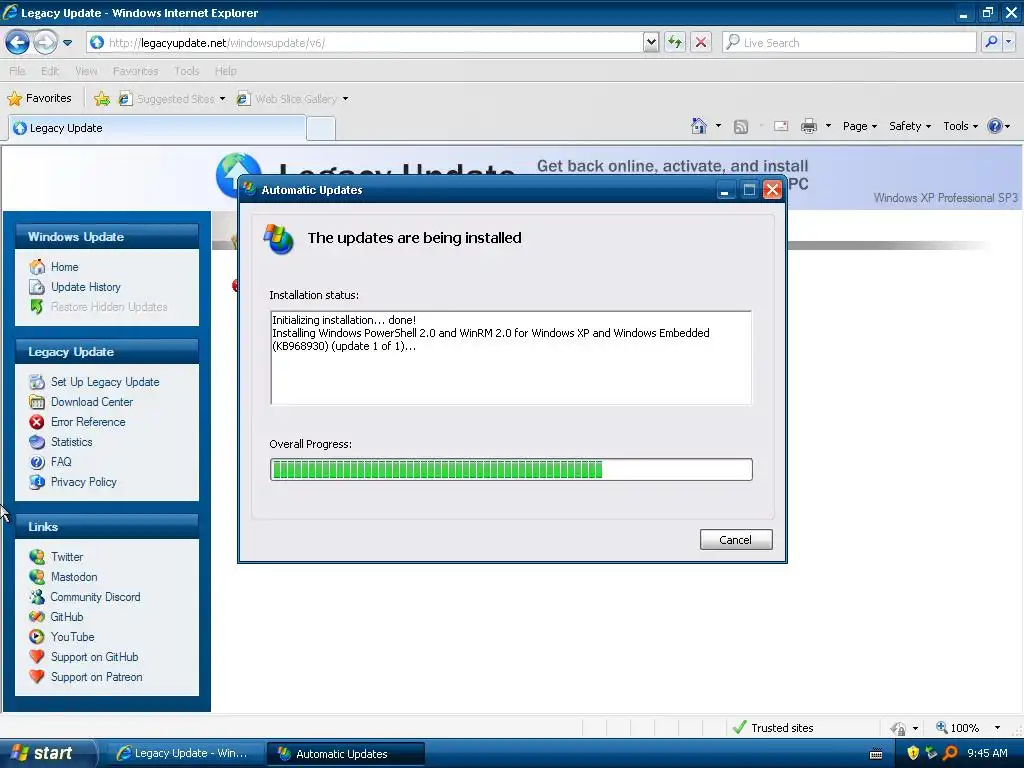
Task: Open Set Up Legacy Update link
Action: click(105, 382)
